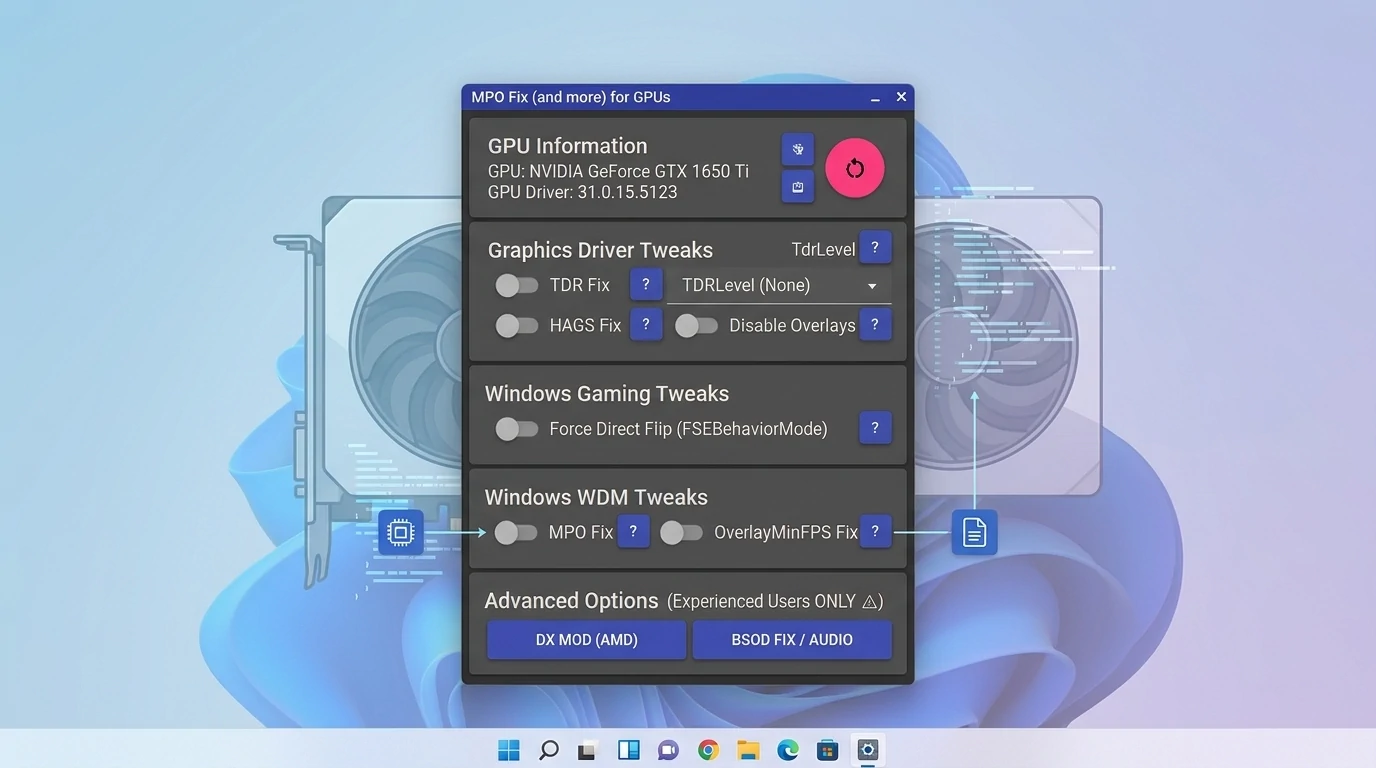Click the BSOD FIX / AUDIO button

coord(792,640)
